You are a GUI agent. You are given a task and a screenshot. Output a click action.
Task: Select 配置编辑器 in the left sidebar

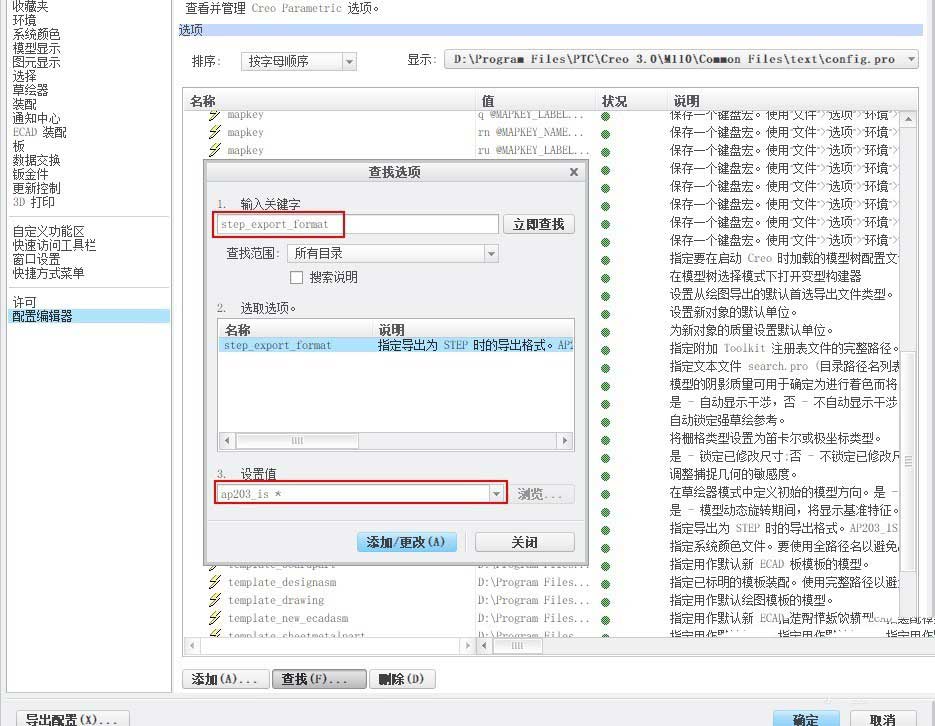41,316
